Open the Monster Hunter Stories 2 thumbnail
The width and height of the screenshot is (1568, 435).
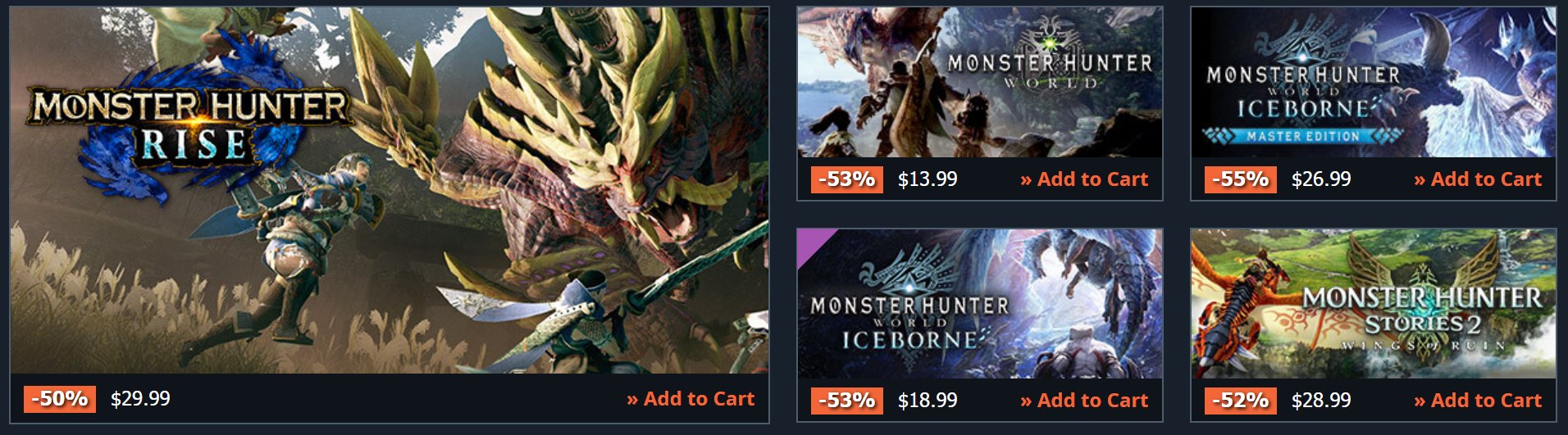1374,303
